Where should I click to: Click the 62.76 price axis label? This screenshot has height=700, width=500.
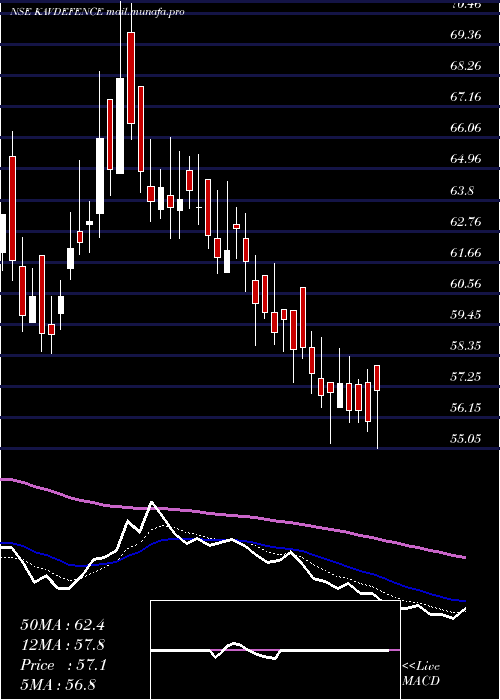point(466,222)
